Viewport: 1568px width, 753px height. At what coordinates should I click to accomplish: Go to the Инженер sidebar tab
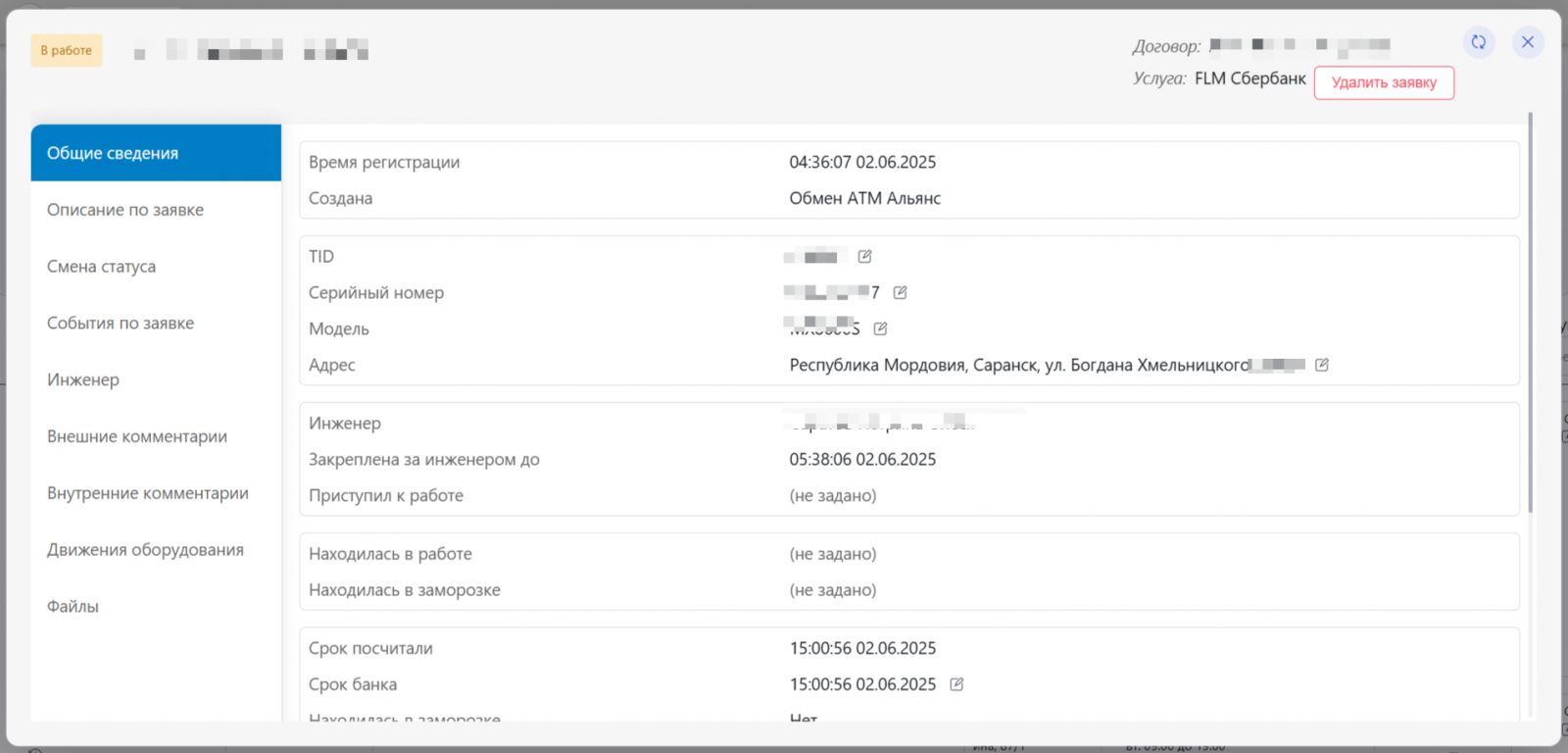click(x=83, y=380)
